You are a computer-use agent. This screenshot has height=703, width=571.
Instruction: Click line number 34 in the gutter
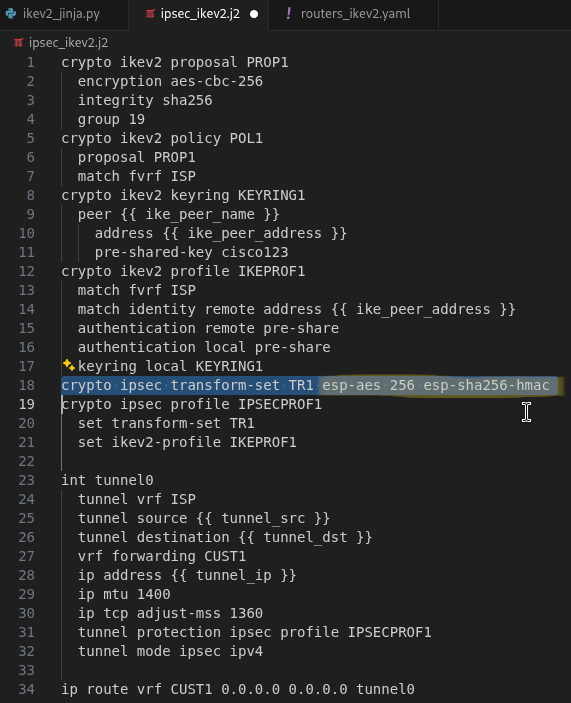coord(26,689)
